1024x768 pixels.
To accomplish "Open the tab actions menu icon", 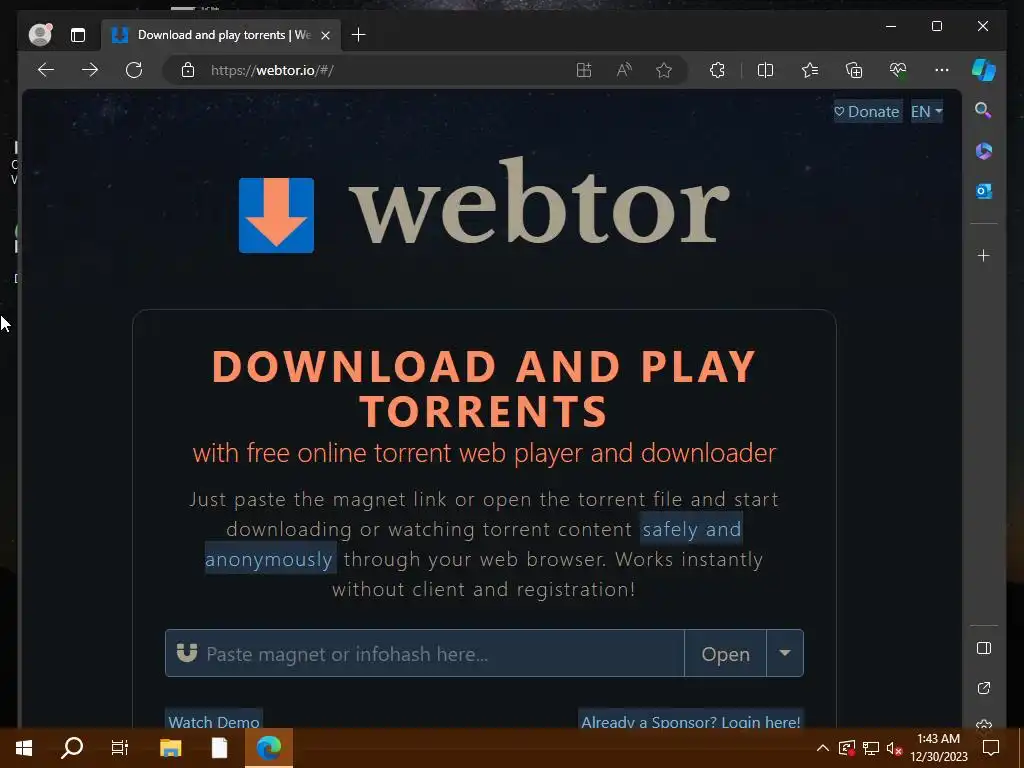I will click(x=78, y=35).
